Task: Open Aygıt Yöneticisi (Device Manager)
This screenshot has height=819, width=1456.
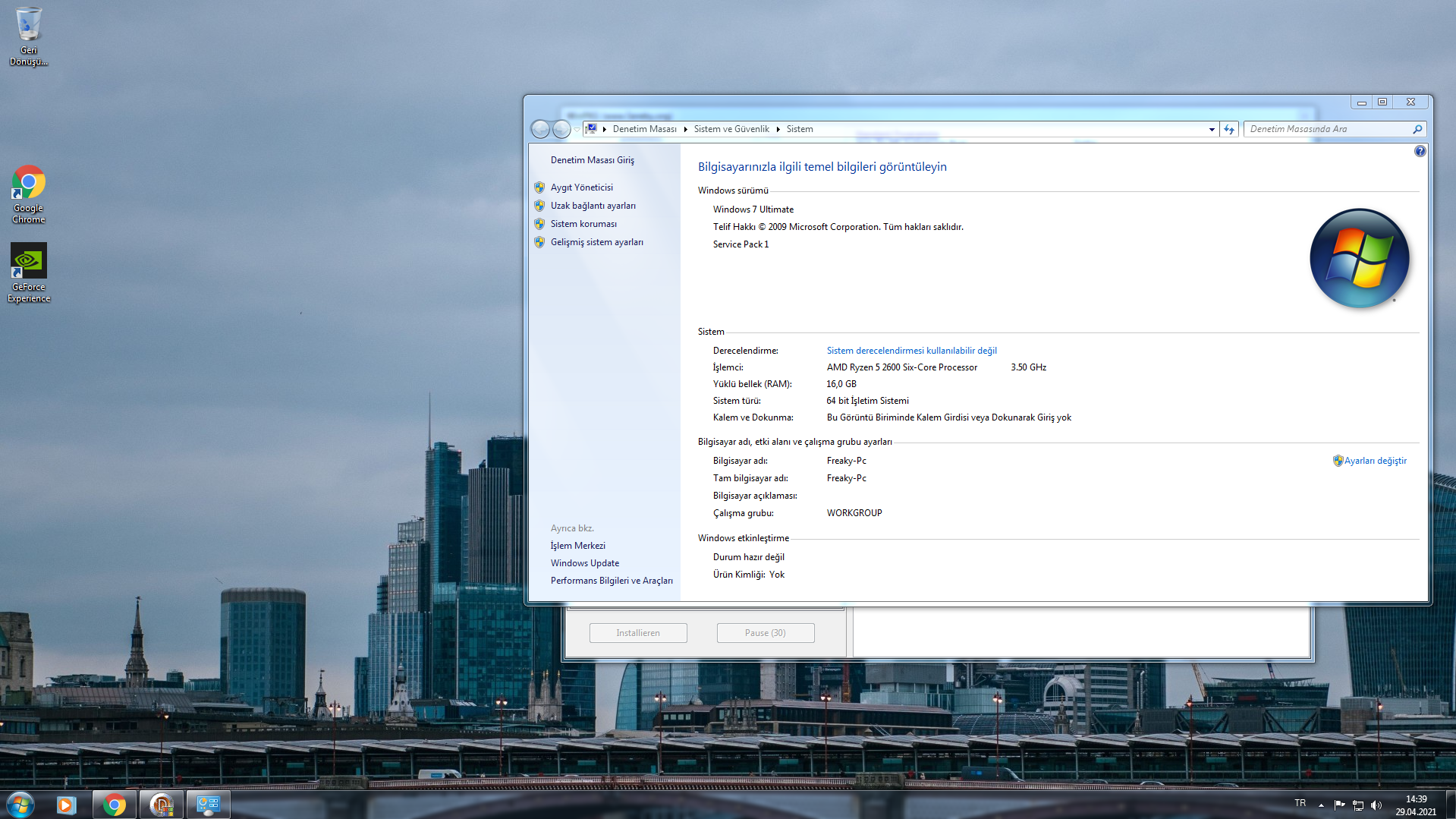Action: coord(581,187)
